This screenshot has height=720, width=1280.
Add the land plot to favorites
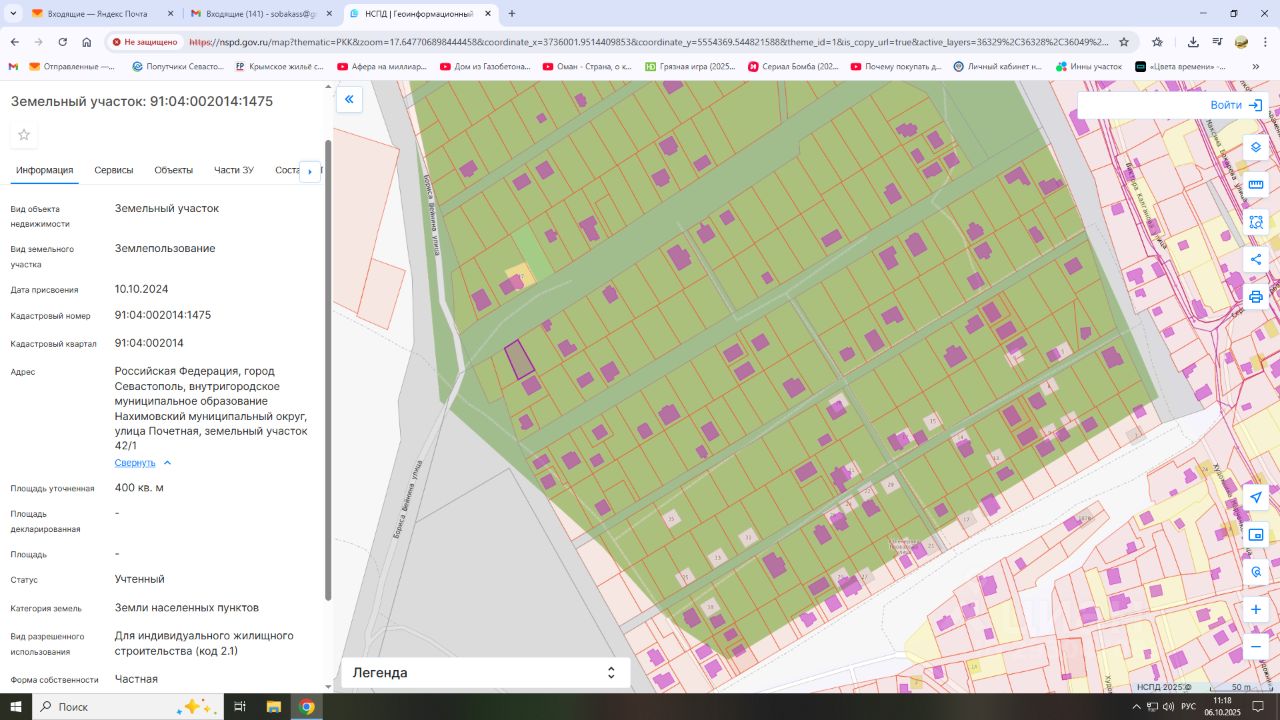[24, 135]
